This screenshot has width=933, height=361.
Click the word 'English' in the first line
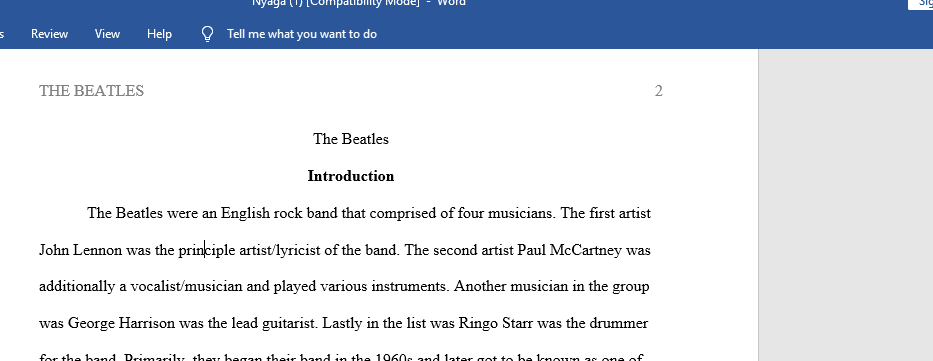click(x=245, y=213)
